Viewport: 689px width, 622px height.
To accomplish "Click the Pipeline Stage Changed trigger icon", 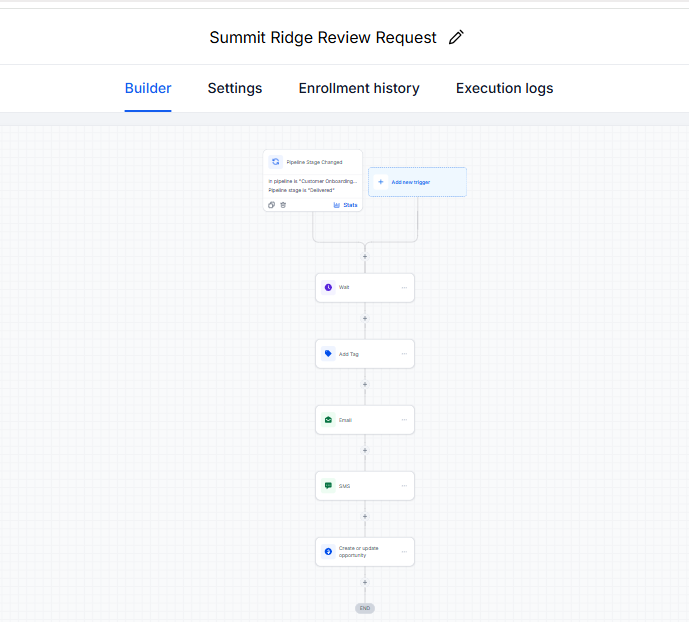I will (x=276, y=162).
